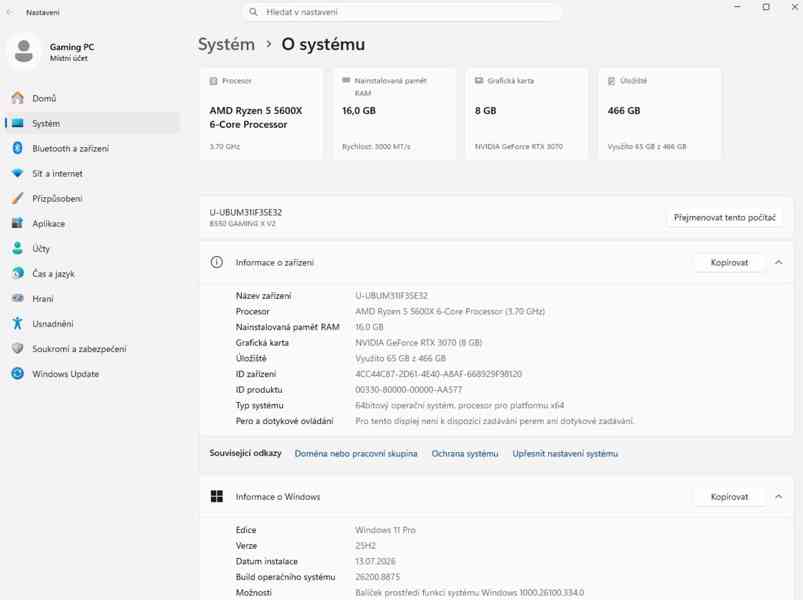Open Doména nebo pracovní skupina link

pyautogui.click(x=356, y=454)
